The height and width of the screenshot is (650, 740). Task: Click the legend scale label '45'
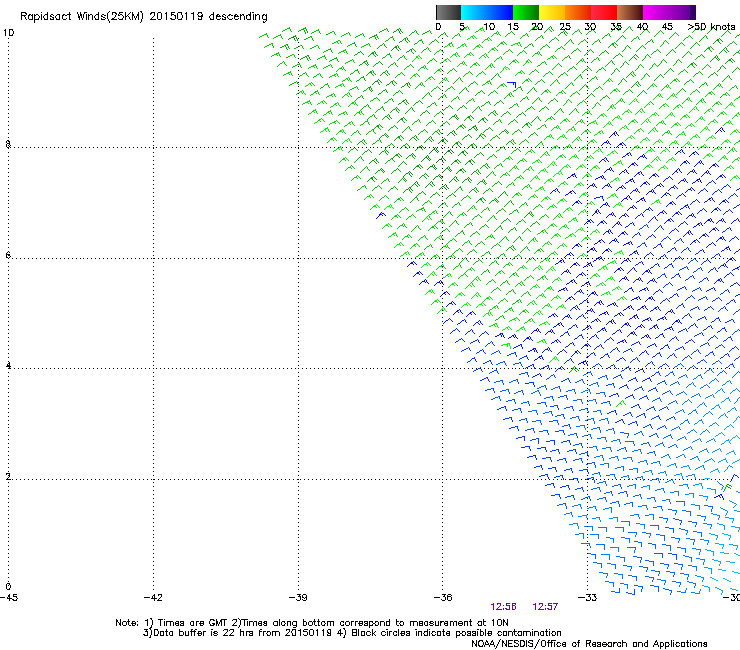pyautogui.click(x=667, y=27)
